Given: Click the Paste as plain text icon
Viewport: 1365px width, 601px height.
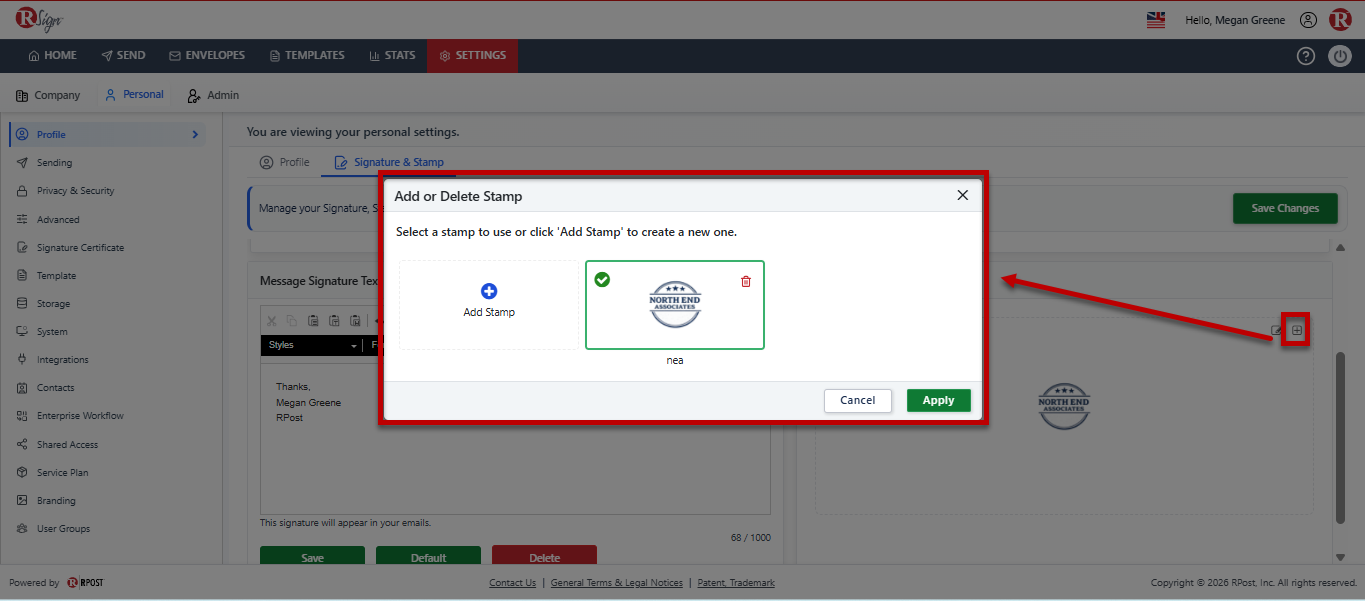Looking at the screenshot, I should [x=334, y=321].
